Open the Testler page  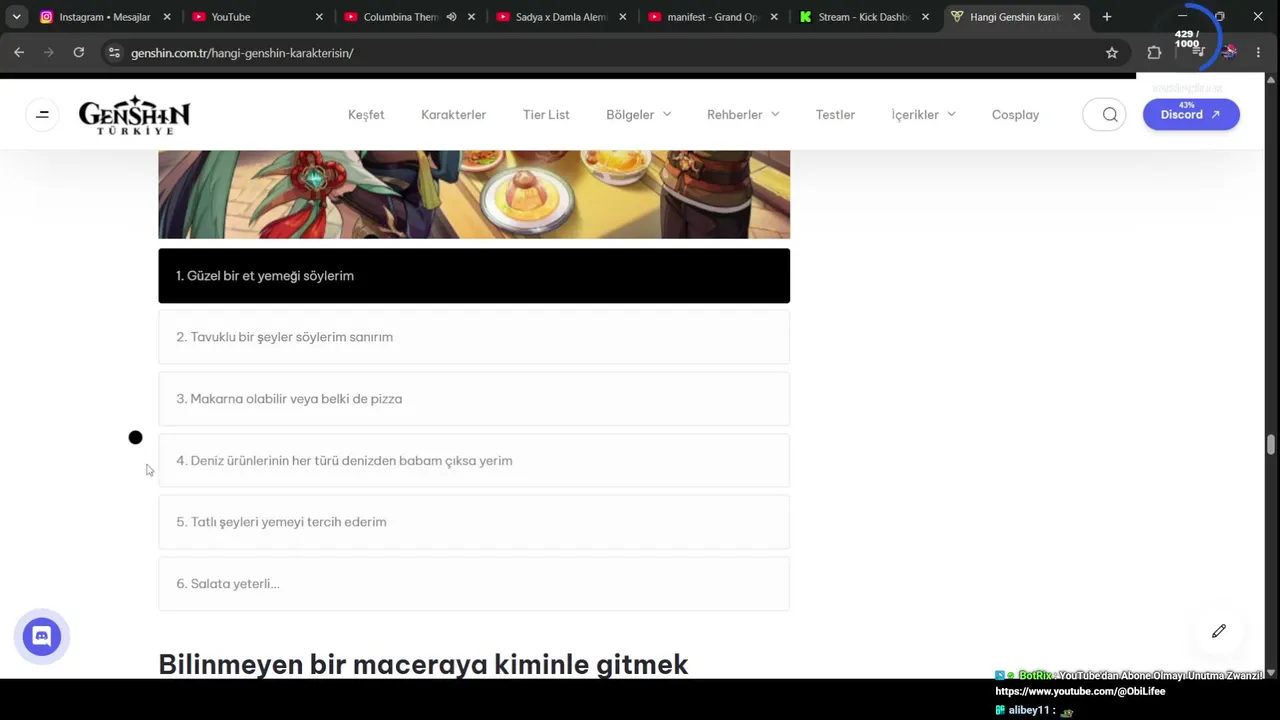(x=835, y=115)
